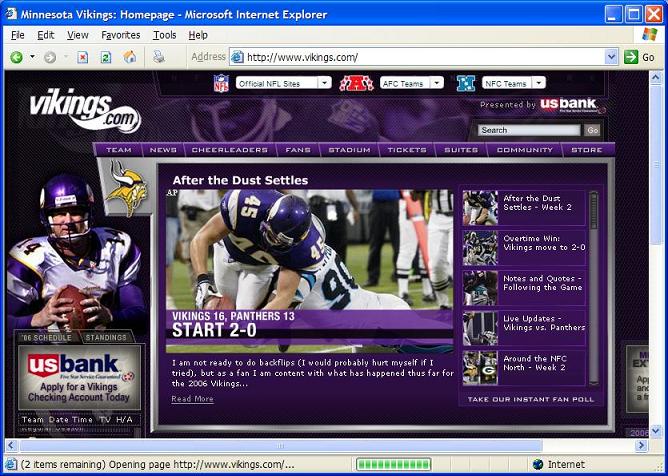Click the green page loading progress bar
This screenshot has height=476, width=668.
[x=393, y=464]
